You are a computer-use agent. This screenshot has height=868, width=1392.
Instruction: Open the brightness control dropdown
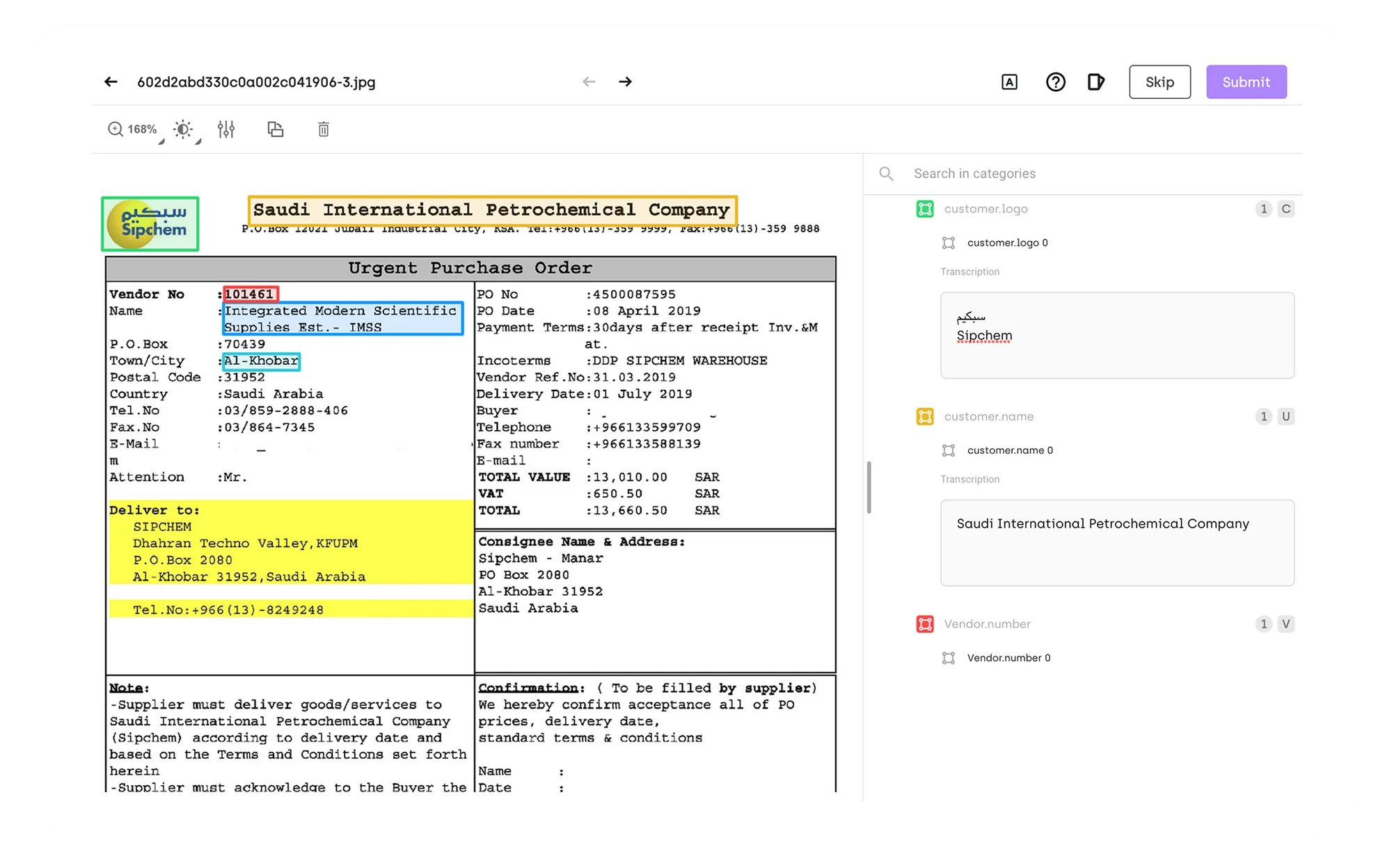click(x=184, y=129)
